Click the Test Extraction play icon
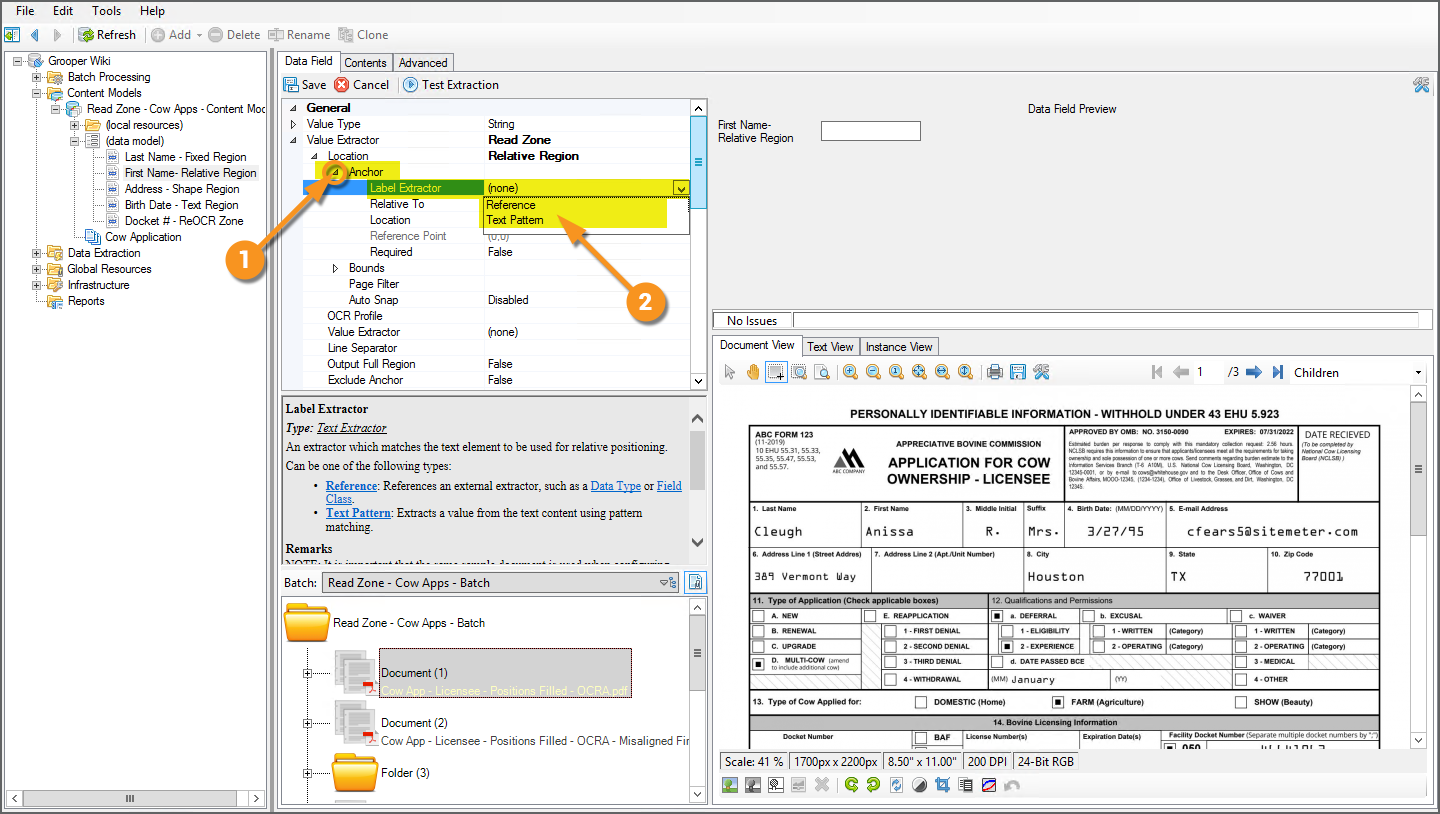This screenshot has width=1440, height=814. coord(411,85)
